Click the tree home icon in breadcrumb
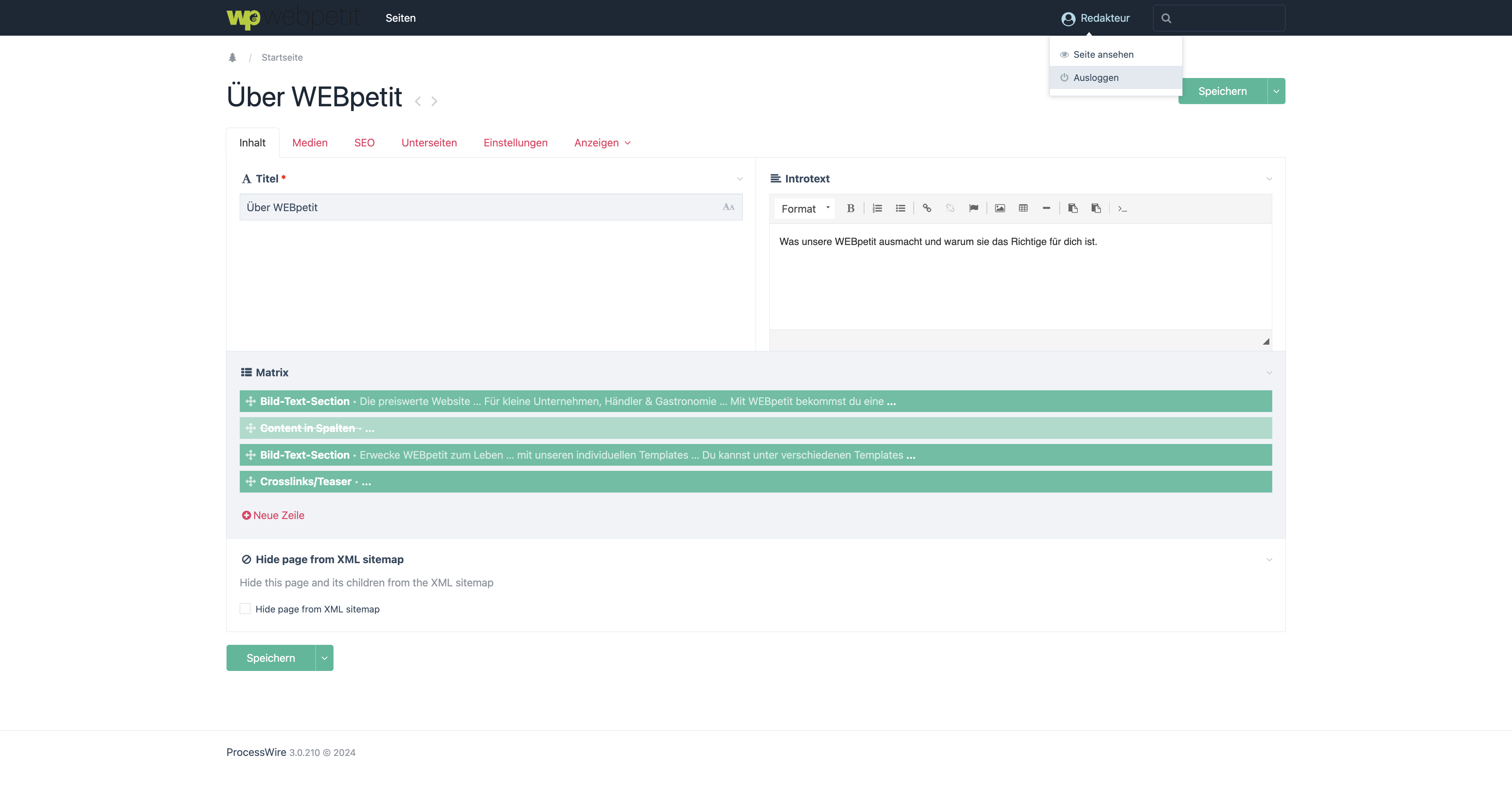Viewport: 1512px width, 810px height. (x=232, y=57)
